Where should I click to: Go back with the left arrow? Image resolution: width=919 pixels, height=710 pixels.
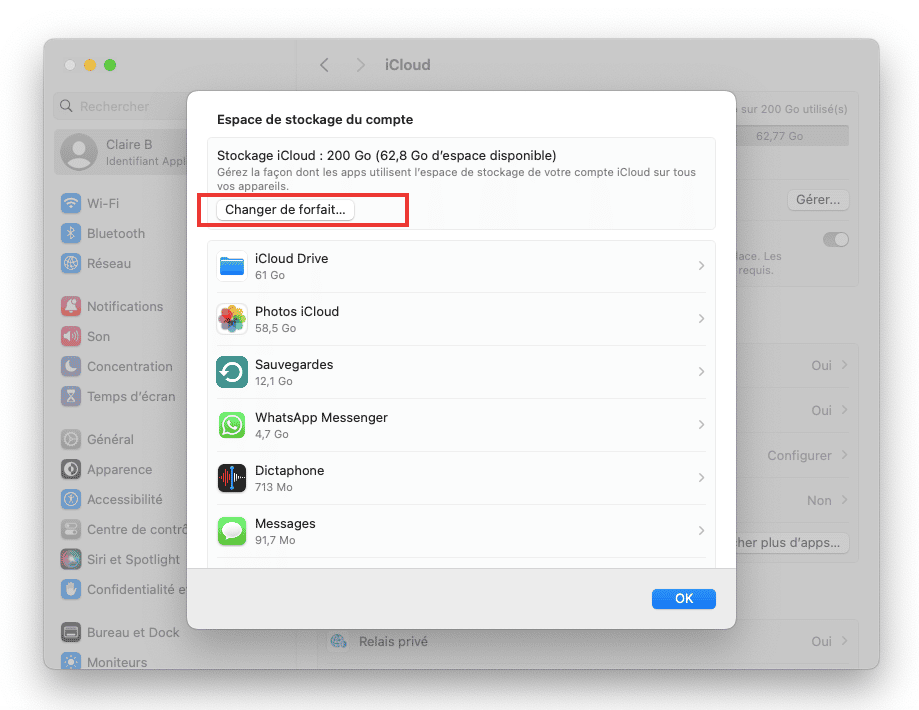coord(324,64)
